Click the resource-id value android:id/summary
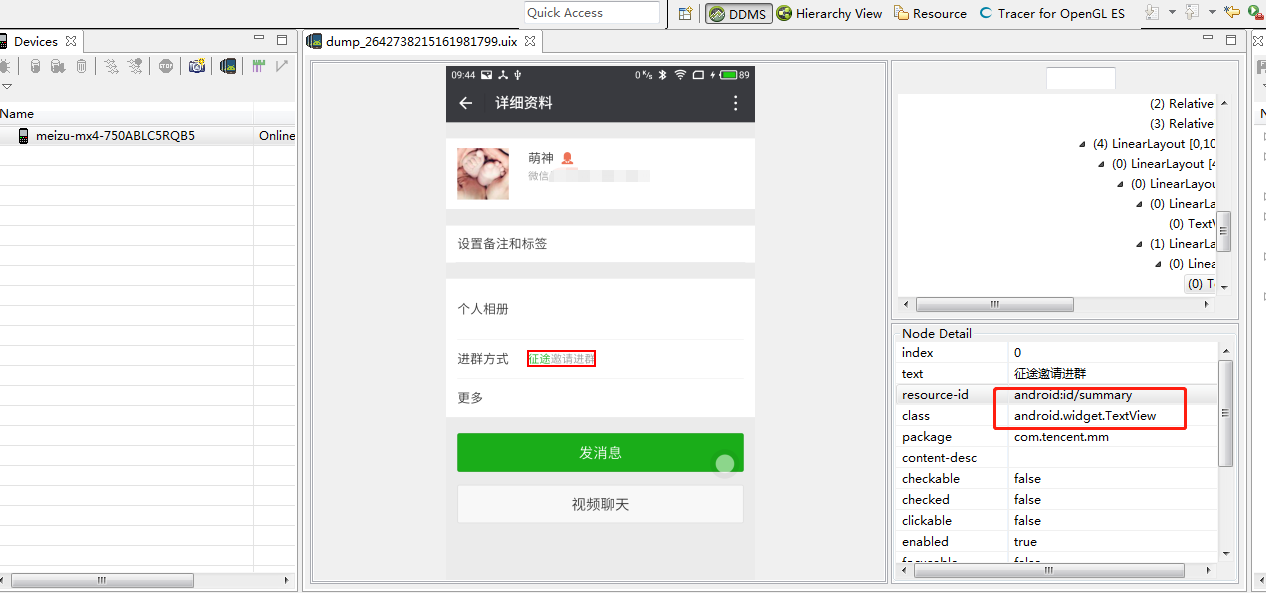The height and width of the screenshot is (593, 1266). 1073,395
